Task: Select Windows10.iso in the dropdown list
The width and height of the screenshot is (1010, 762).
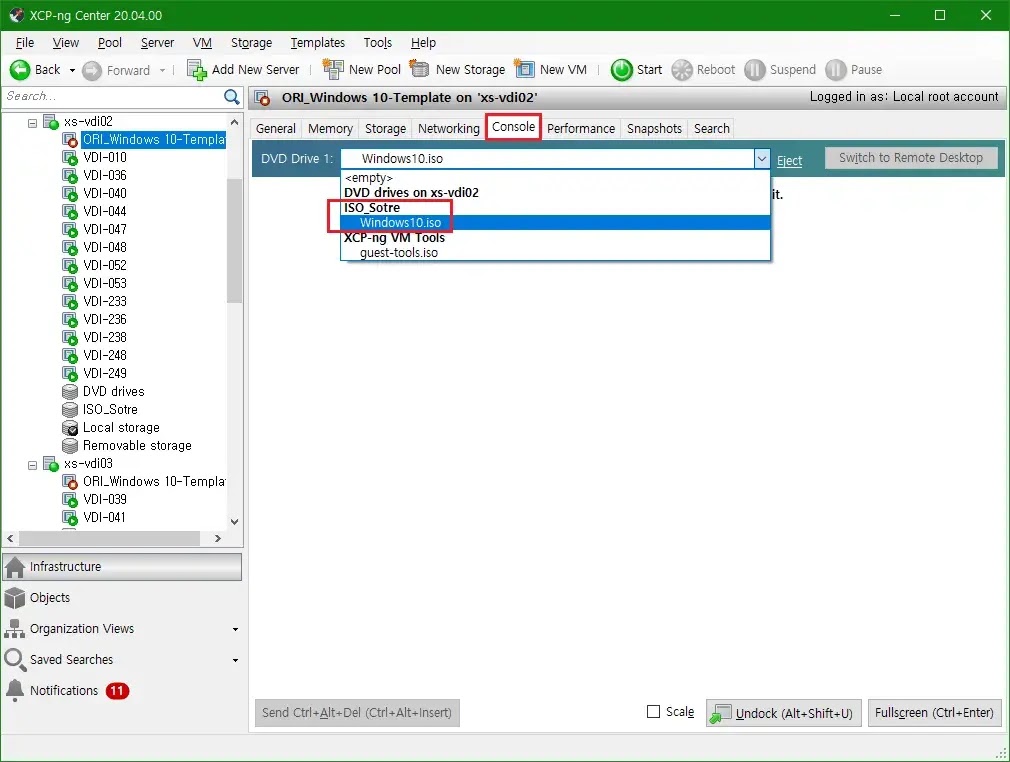Action: coord(555,223)
